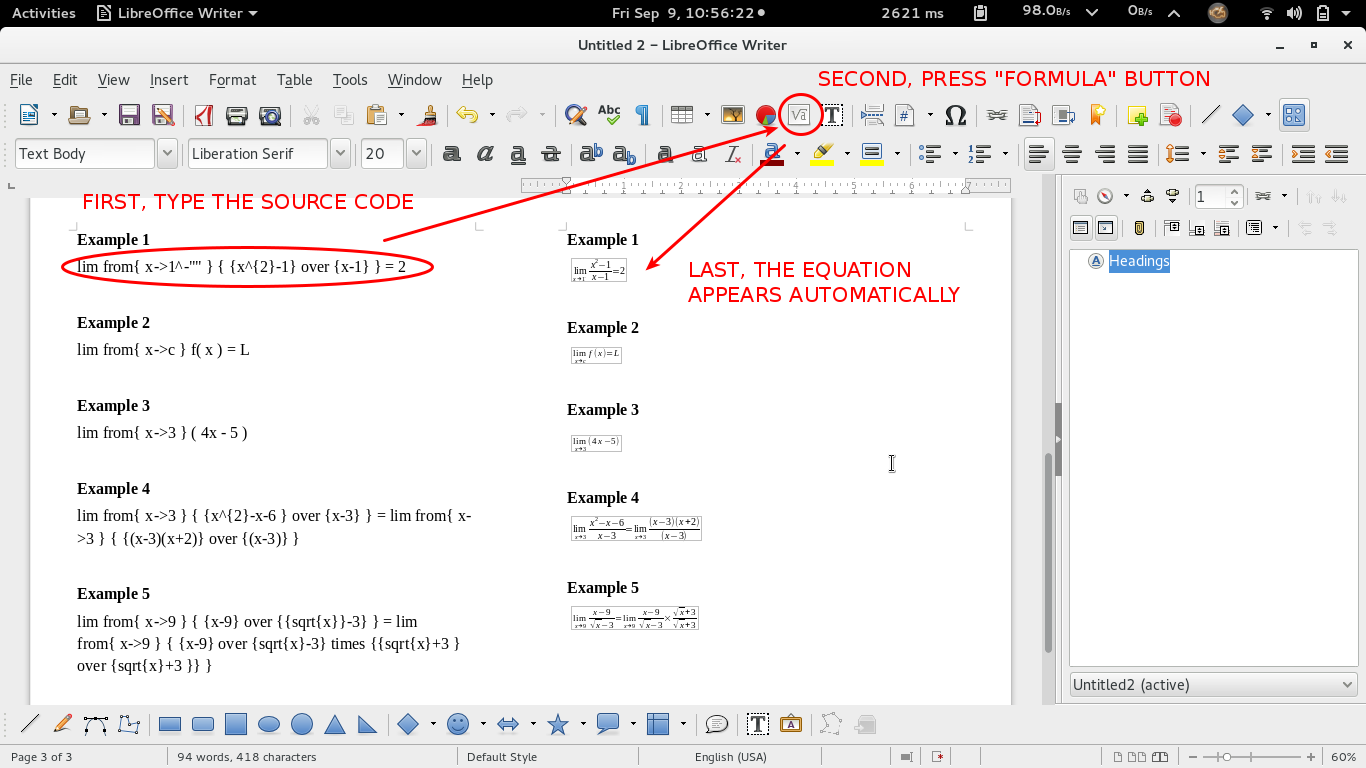Click the Export as PDF icon
This screenshot has height=768, width=1366.
click(203, 115)
